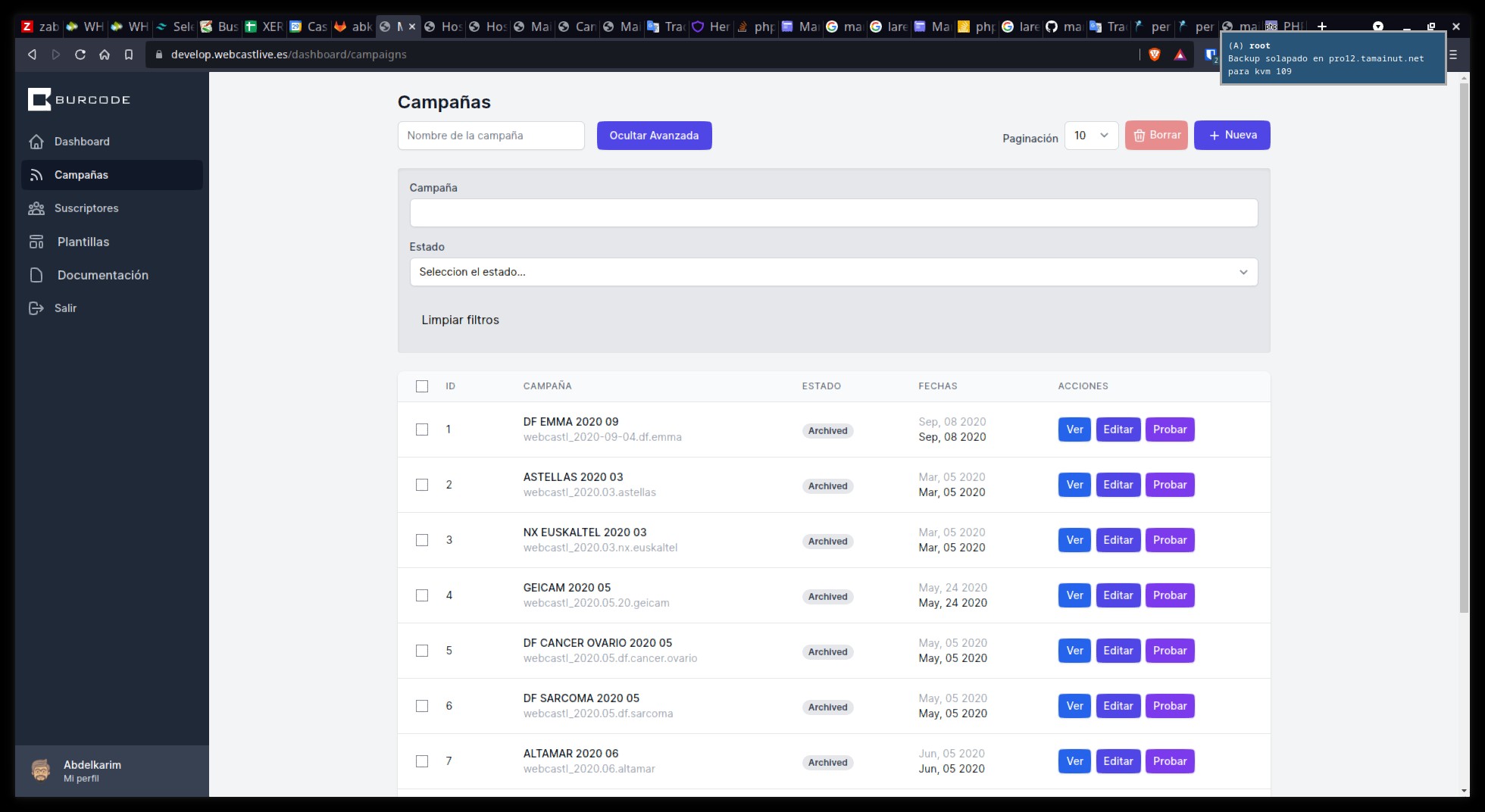Check the box for DF EMMA 2020 09

point(422,429)
